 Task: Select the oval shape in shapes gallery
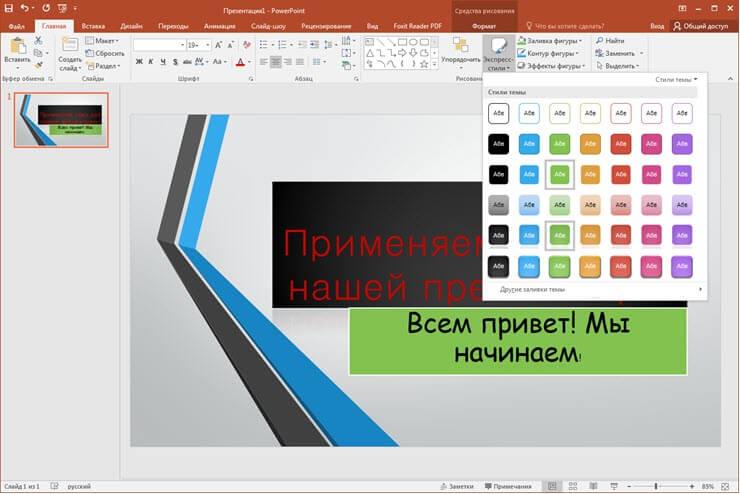[413, 42]
